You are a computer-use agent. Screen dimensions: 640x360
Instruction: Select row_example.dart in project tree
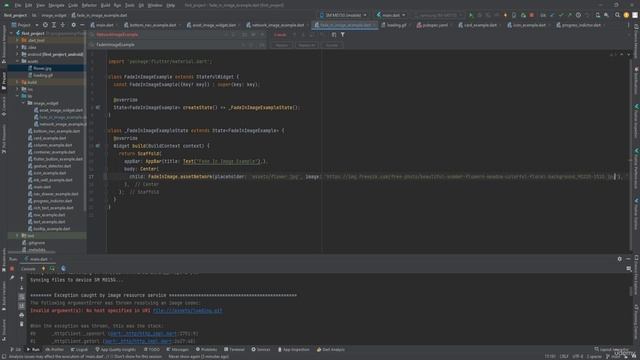(x=49, y=215)
